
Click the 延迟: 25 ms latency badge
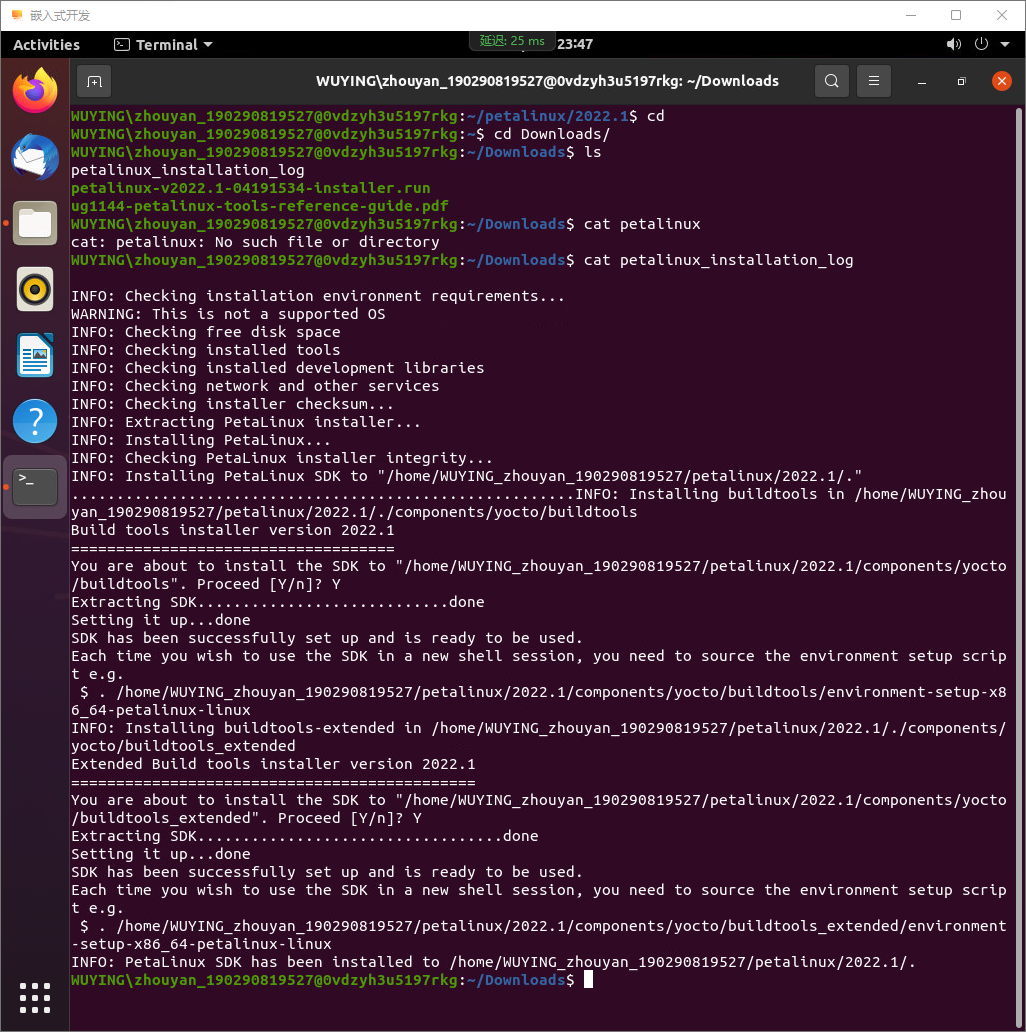click(511, 41)
